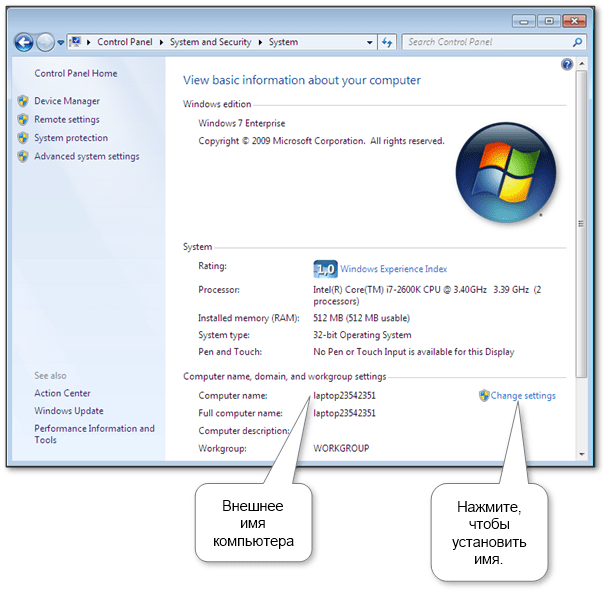The height and width of the screenshot is (593, 607).
Task: Open System protection
Action: [71, 138]
